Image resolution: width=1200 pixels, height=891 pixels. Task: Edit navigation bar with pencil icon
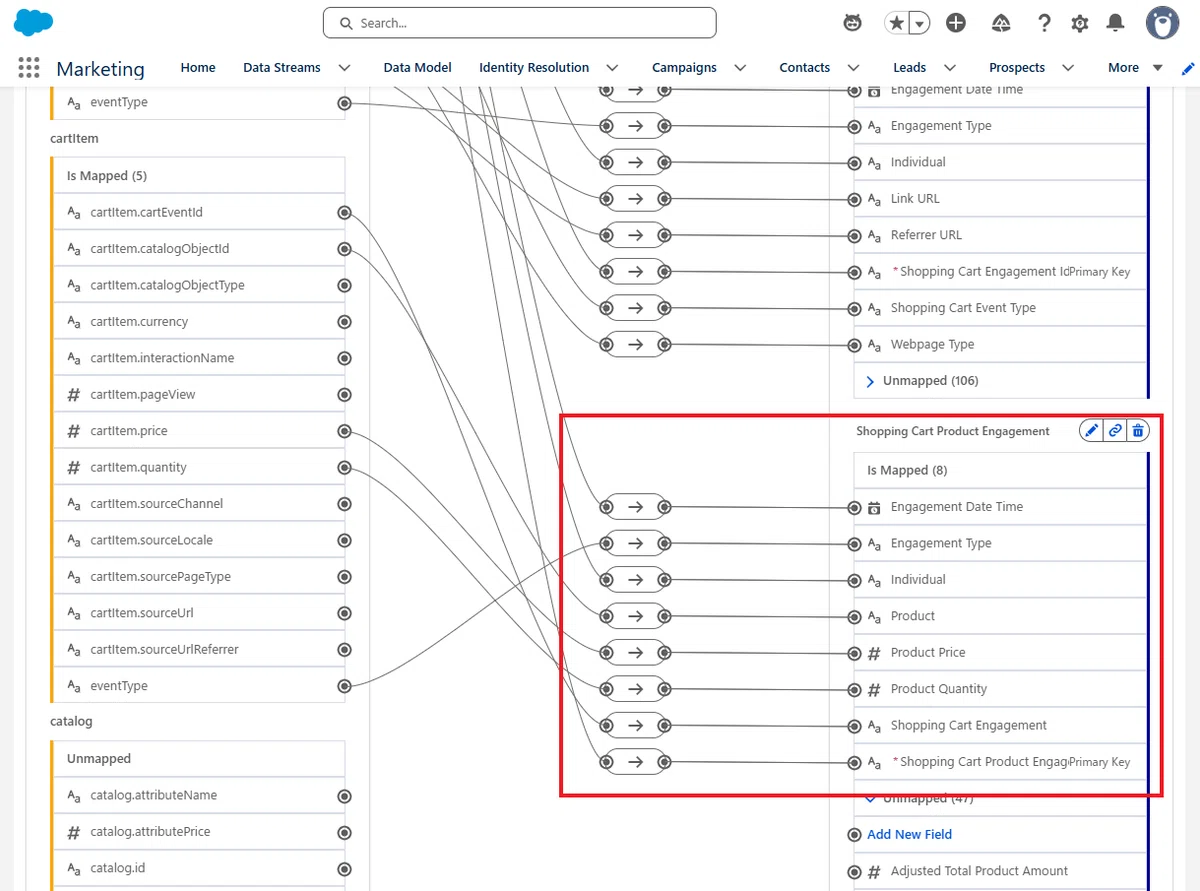click(1188, 68)
